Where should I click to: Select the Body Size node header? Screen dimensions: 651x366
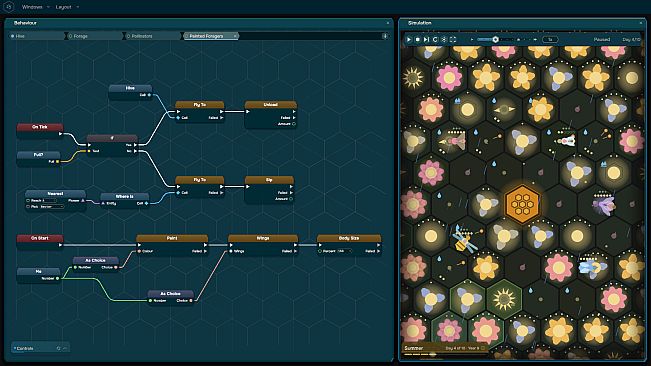349,238
